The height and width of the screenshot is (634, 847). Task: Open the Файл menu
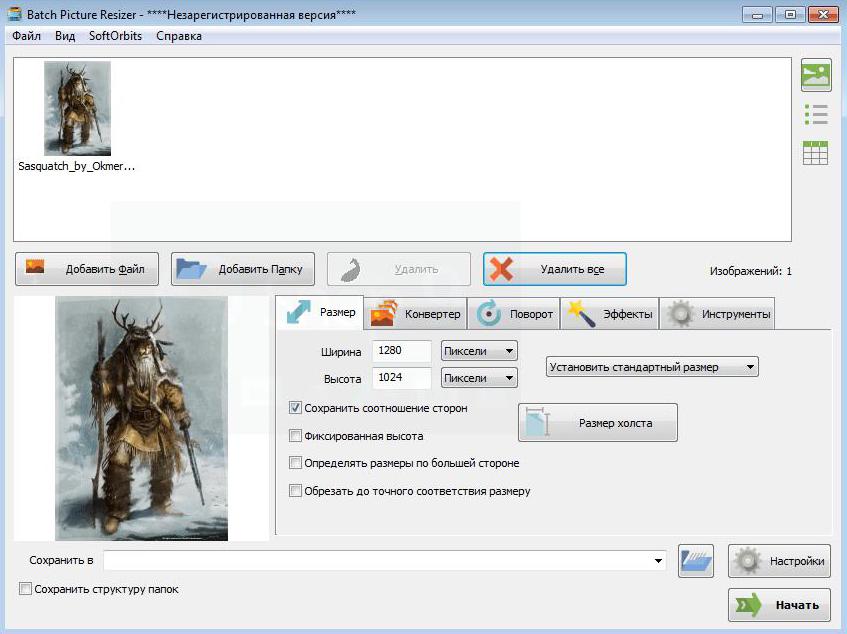click(x=26, y=36)
